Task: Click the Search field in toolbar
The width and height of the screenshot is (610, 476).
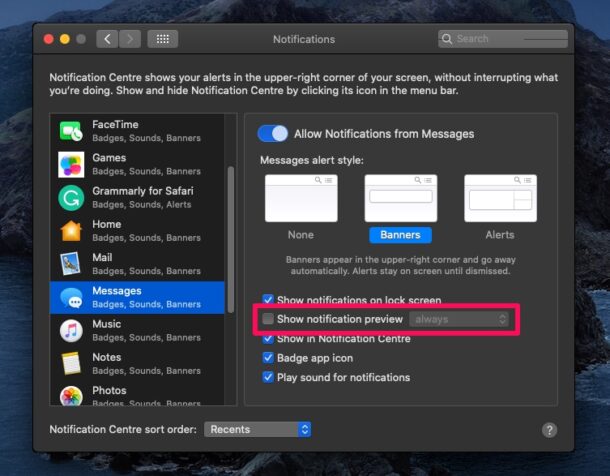Action: [500, 39]
